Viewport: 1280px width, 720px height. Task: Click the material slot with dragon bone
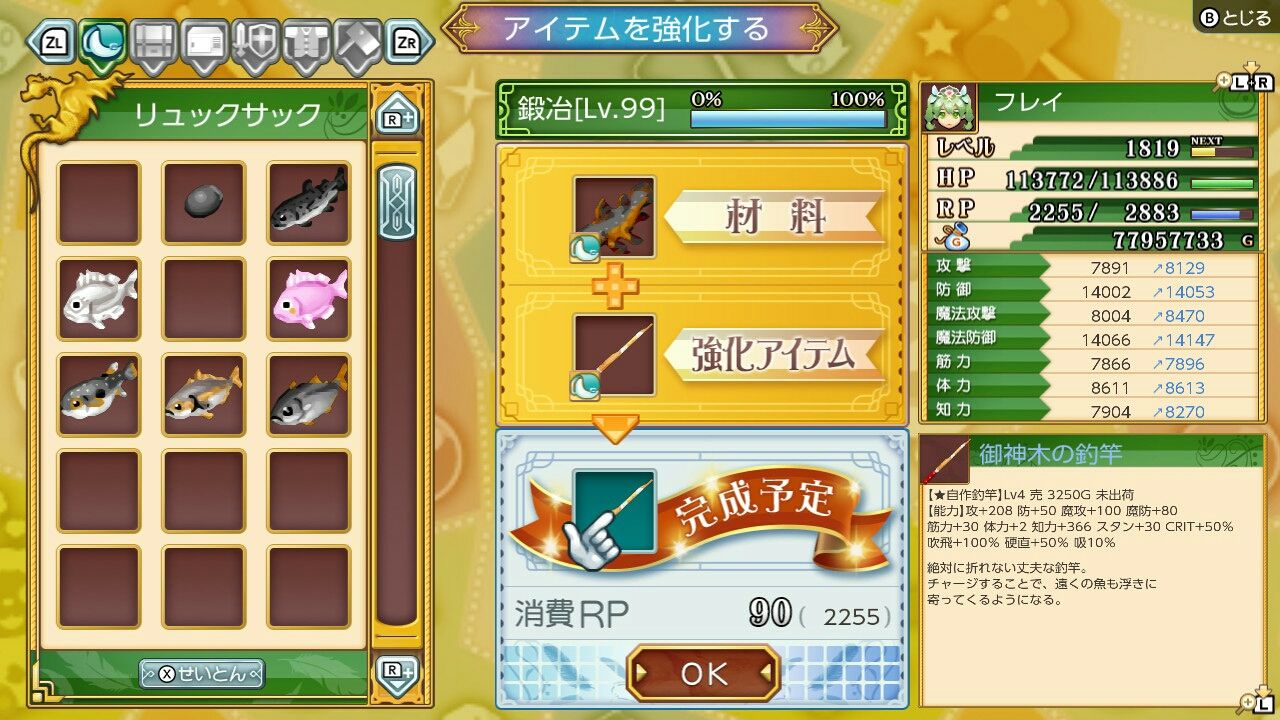[x=614, y=218]
